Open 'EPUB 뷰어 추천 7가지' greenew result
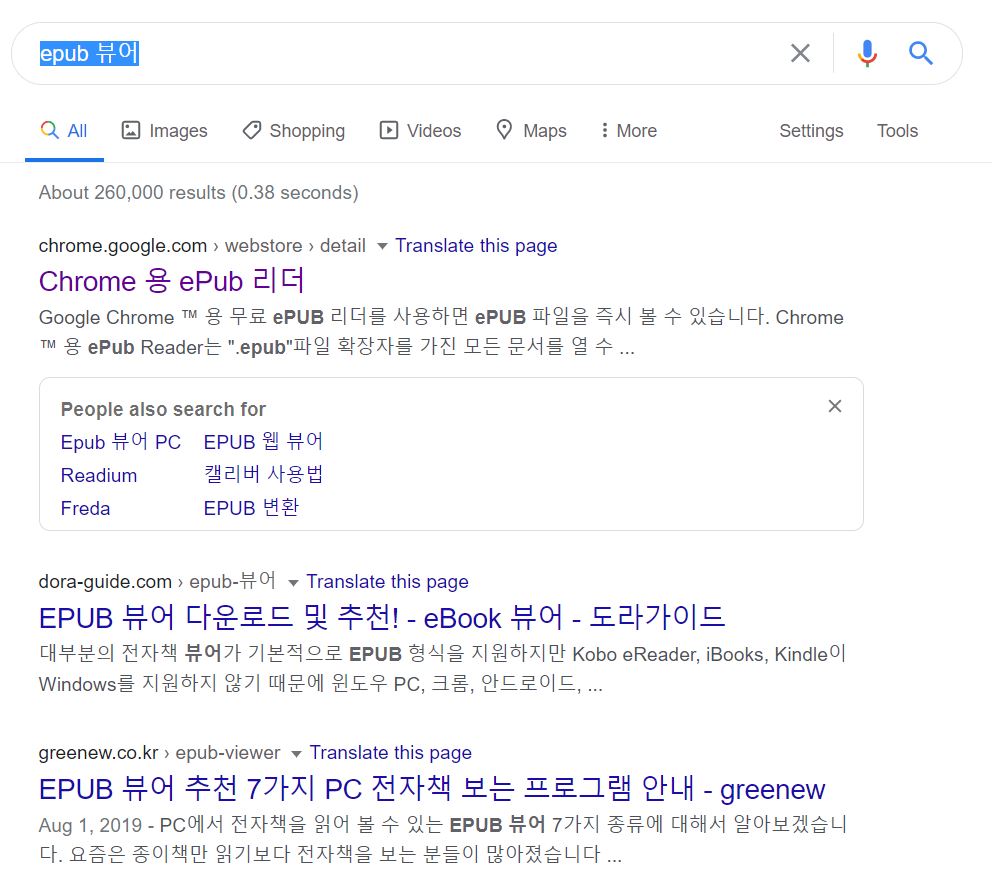Viewport: 992px width, 874px height. [431, 789]
